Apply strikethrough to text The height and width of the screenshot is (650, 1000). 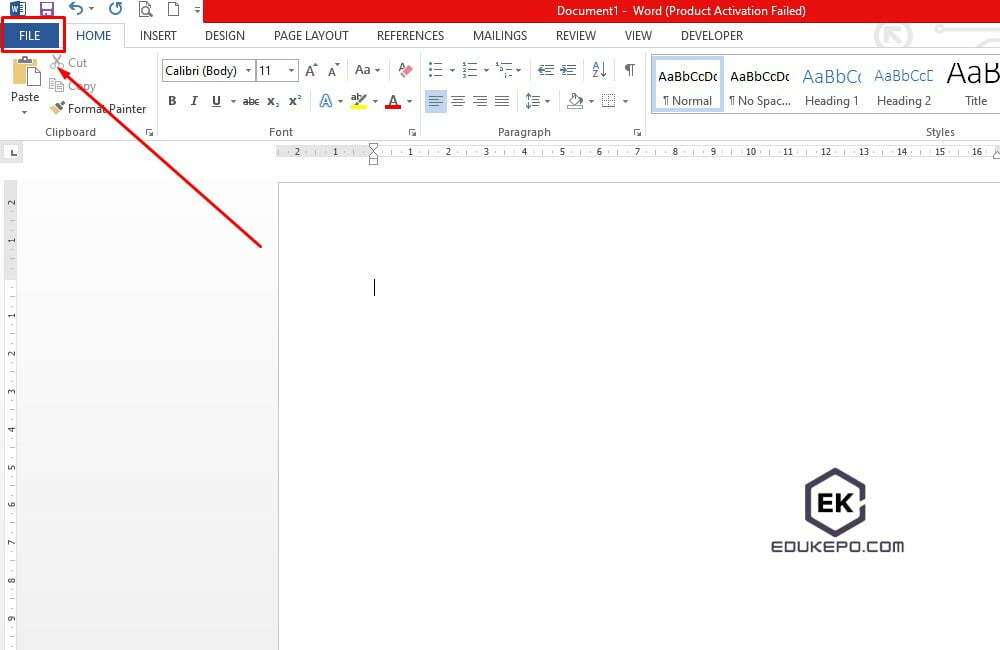point(249,101)
